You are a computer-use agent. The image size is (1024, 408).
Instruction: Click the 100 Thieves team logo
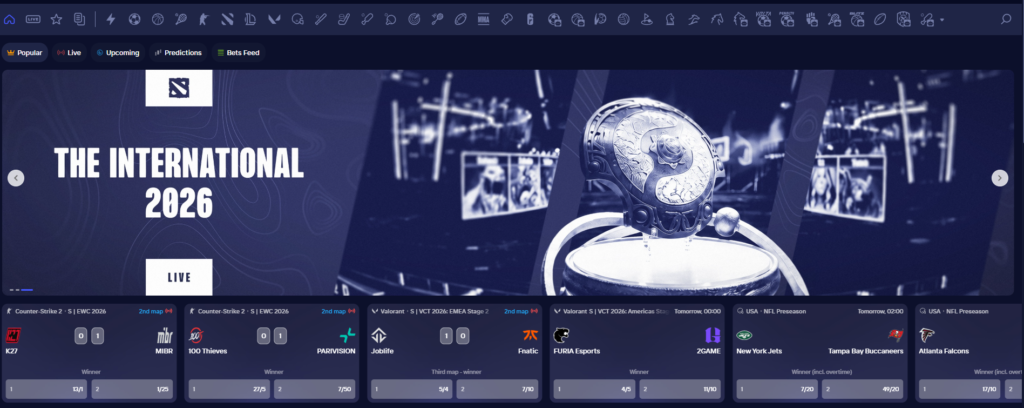(197, 336)
